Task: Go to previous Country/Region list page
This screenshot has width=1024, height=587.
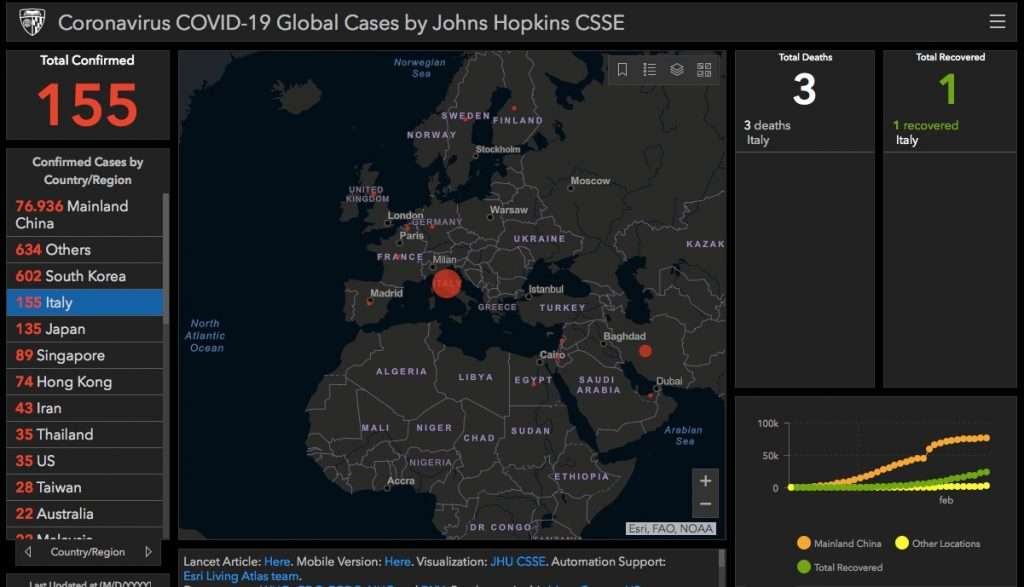Action: [27, 552]
